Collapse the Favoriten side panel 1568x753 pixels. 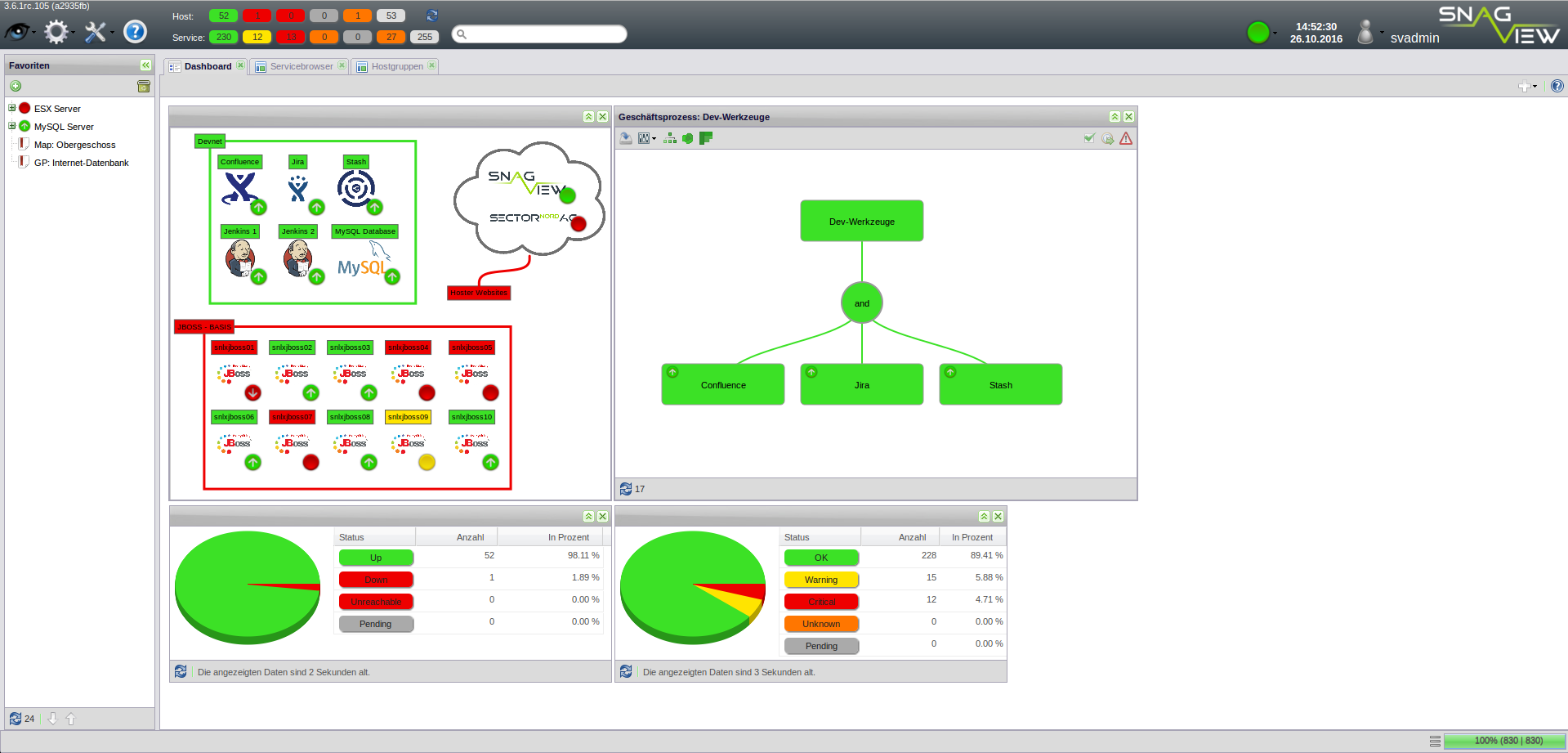click(x=145, y=65)
